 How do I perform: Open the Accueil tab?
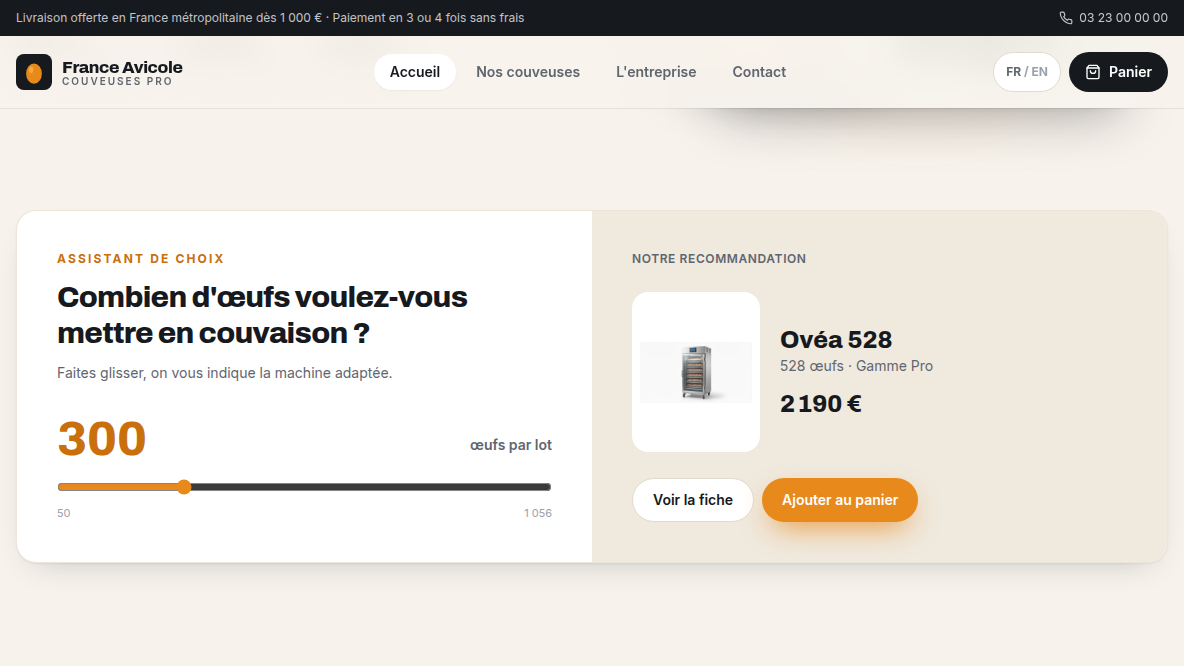[415, 72]
